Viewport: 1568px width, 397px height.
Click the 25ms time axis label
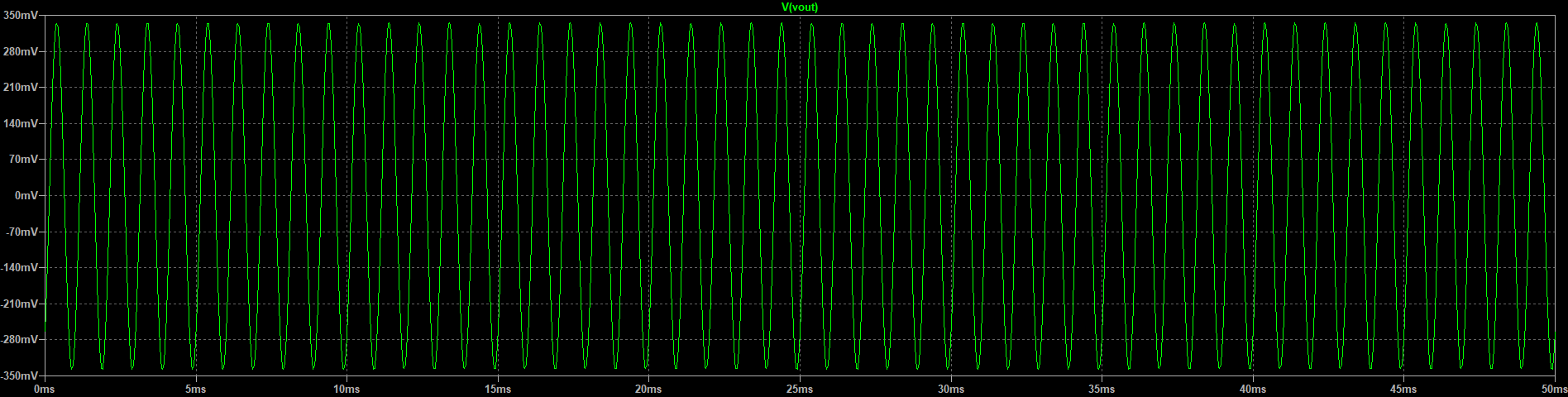[x=800, y=389]
